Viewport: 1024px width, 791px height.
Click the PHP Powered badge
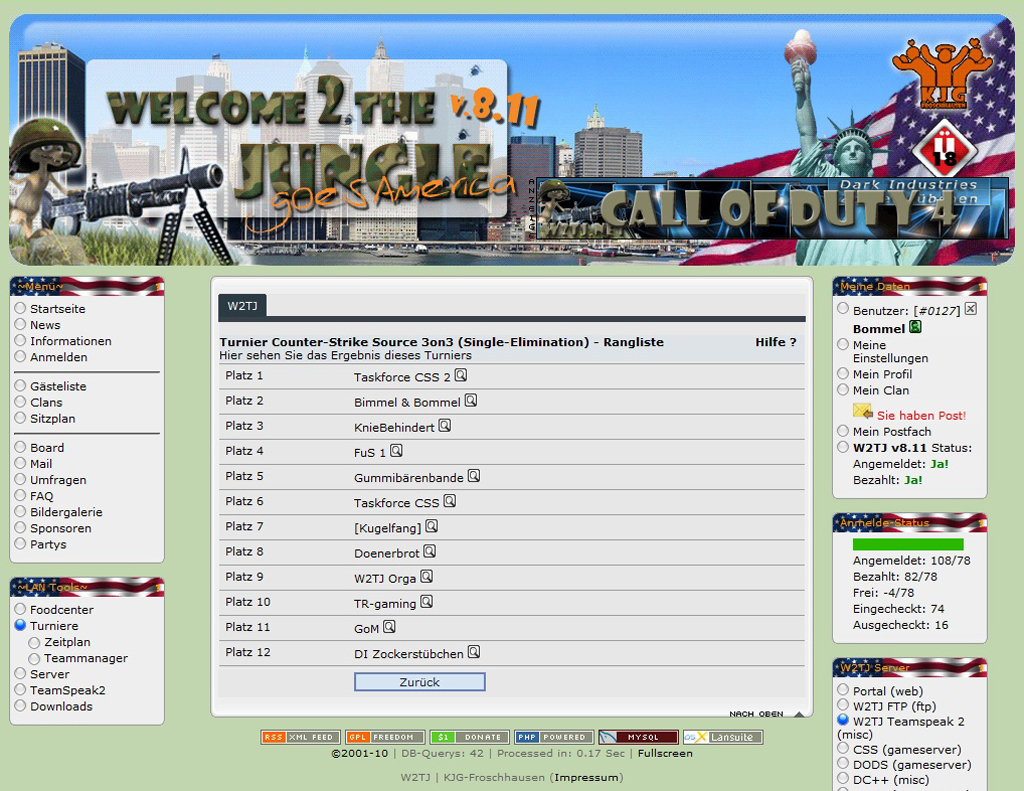click(x=554, y=737)
